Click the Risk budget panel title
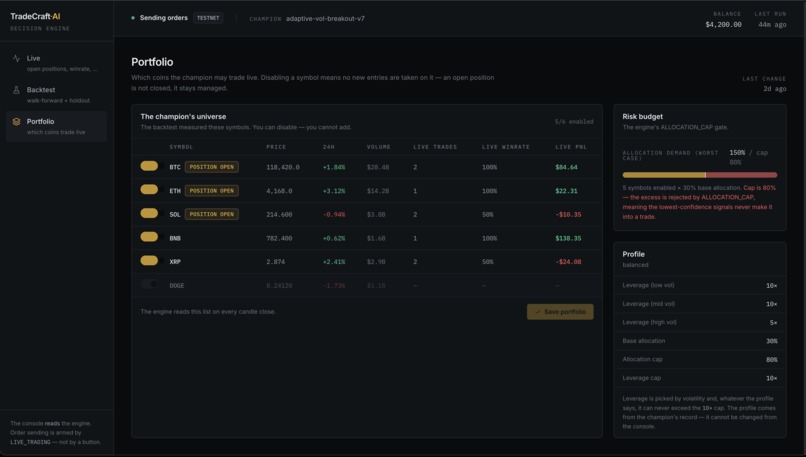The width and height of the screenshot is (806, 457). coord(642,117)
